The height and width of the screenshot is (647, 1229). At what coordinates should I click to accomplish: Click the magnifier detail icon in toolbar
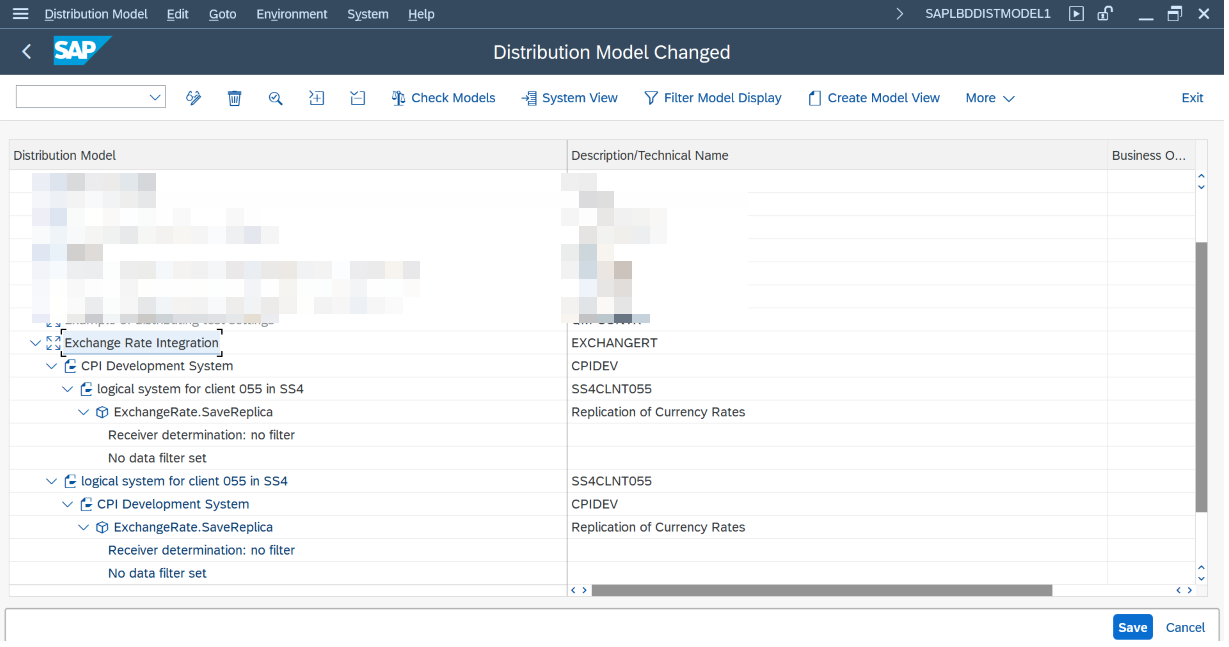pyautogui.click(x=276, y=98)
